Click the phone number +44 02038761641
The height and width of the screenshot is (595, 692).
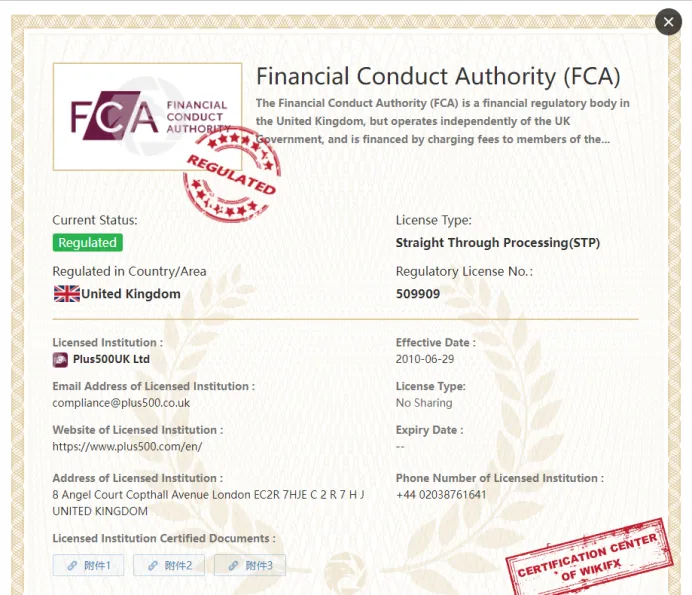(441, 494)
